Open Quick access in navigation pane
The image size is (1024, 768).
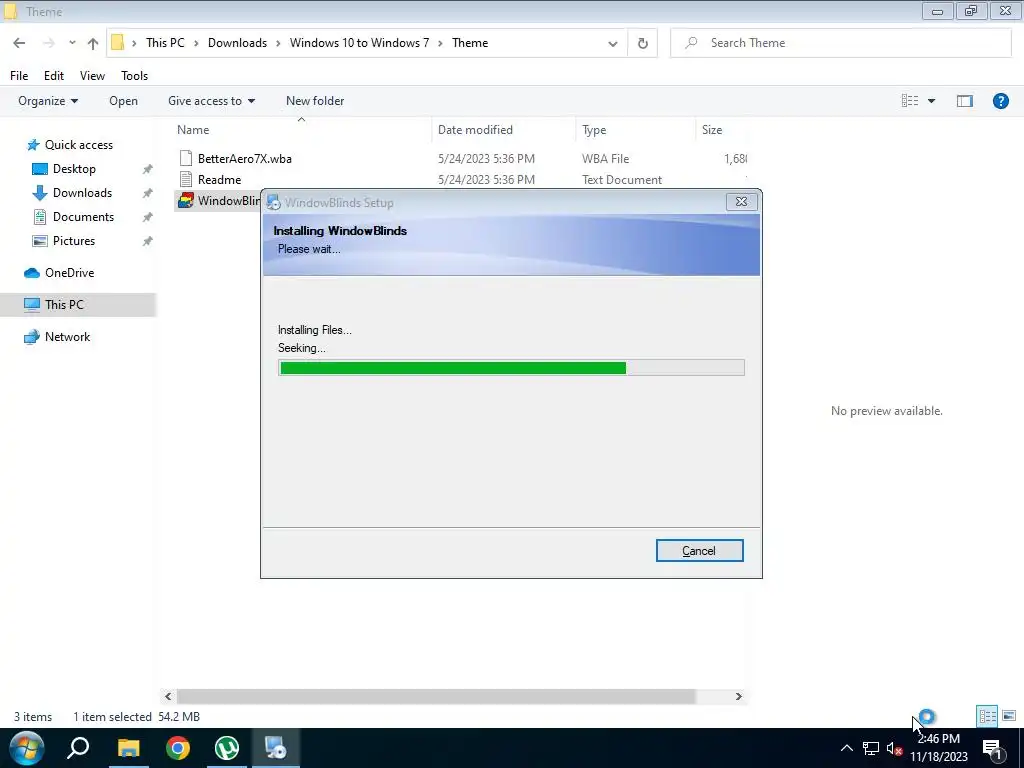(x=78, y=145)
